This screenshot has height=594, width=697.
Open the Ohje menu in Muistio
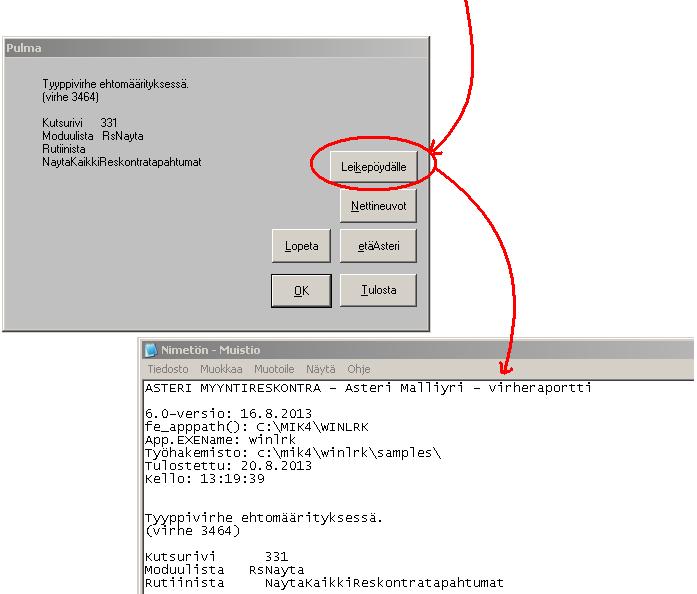pyautogui.click(x=359, y=369)
